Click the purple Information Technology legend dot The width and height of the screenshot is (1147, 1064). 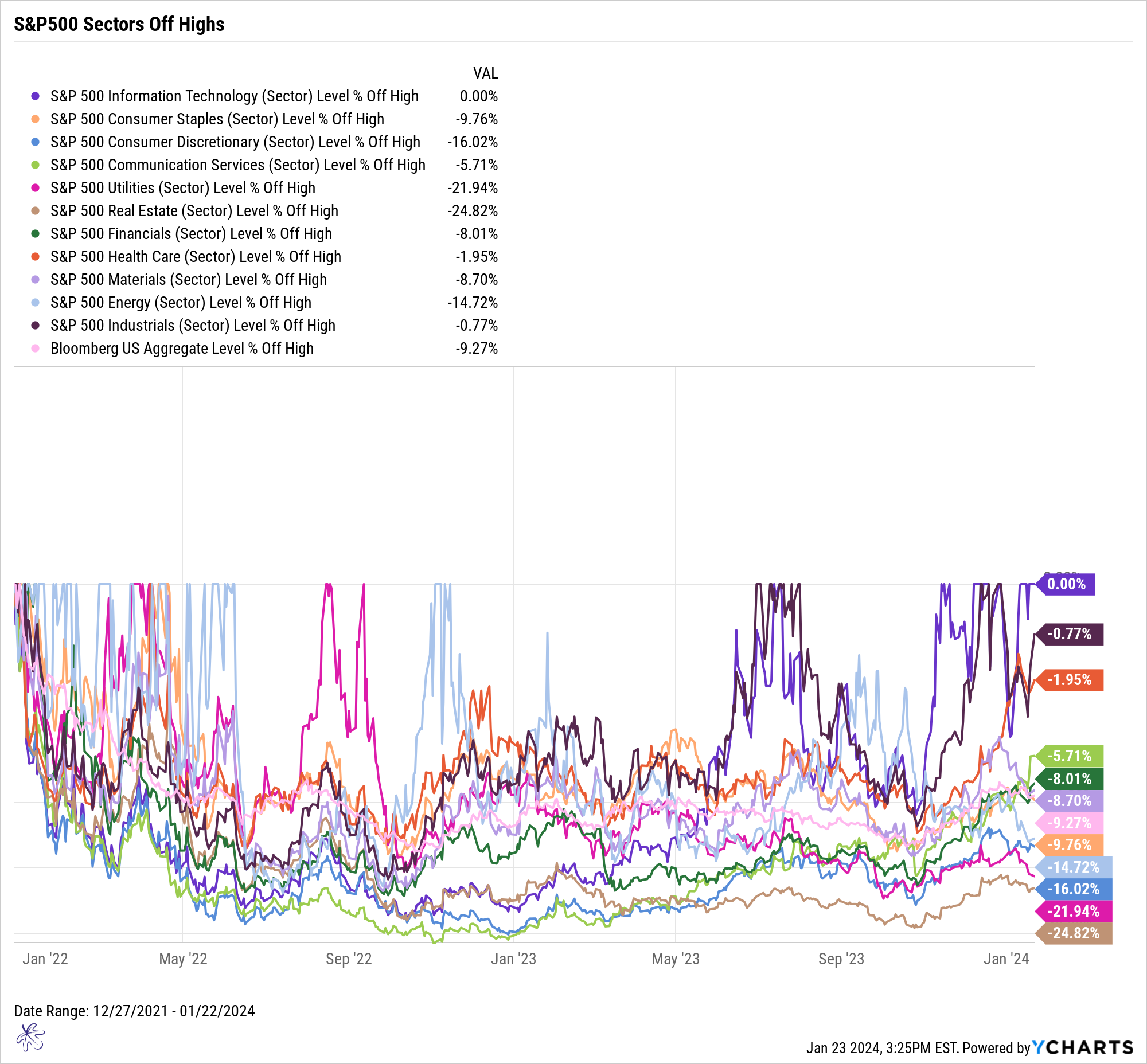tap(35, 96)
